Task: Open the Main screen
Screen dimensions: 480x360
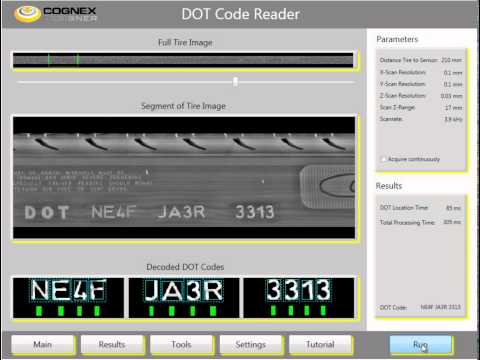Action: tap(43, 344)
